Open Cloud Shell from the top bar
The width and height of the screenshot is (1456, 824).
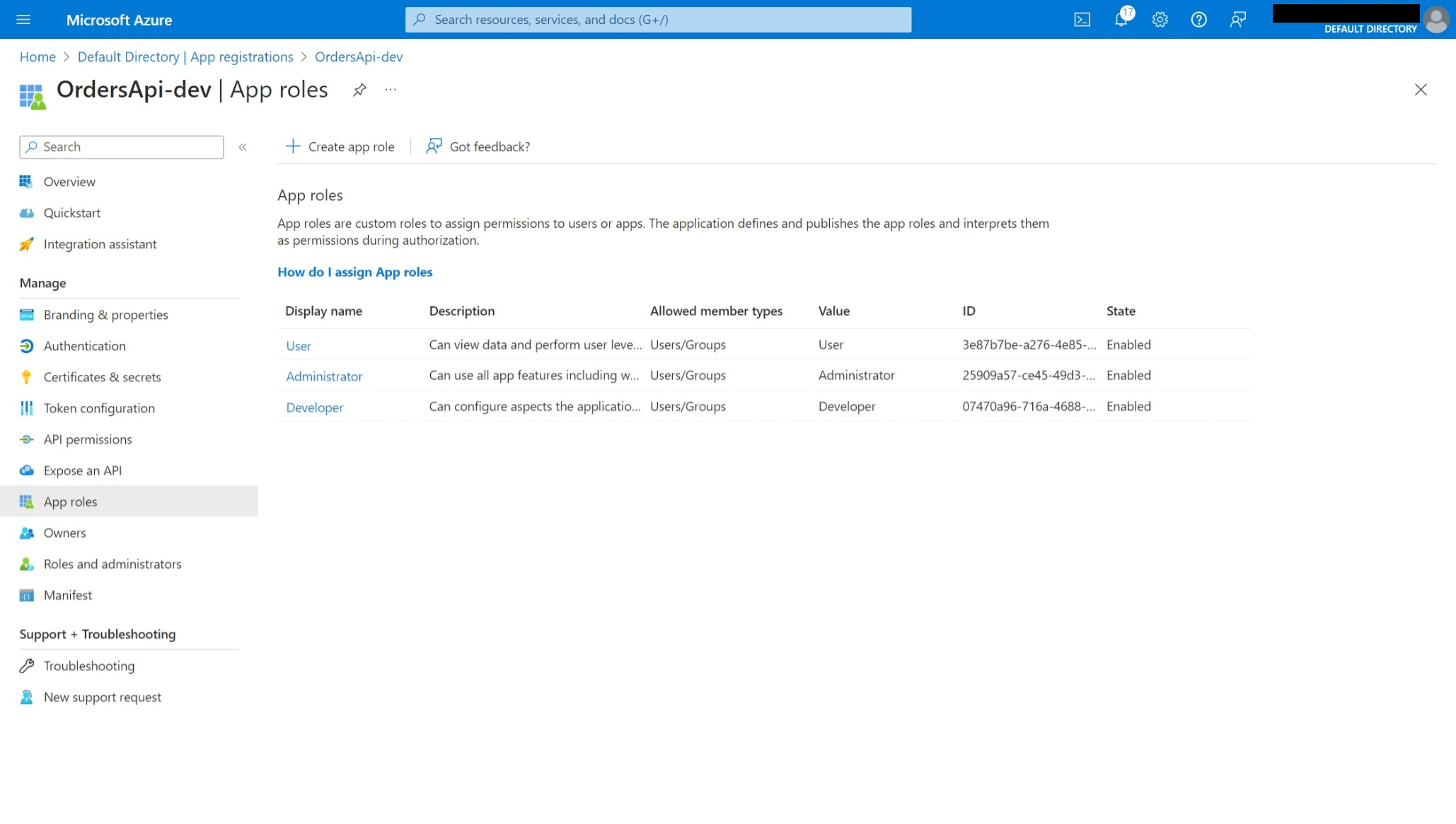coord(1082,20)
